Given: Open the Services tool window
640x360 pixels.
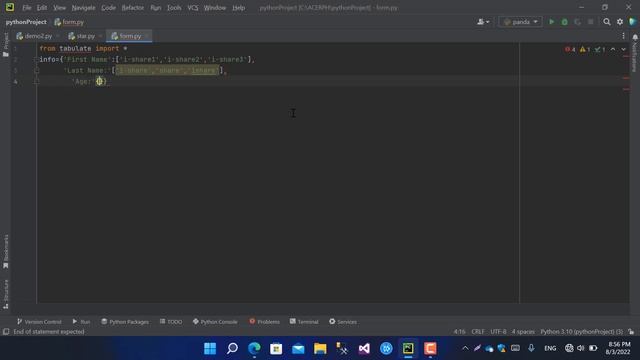Looking at the screenshot, I should pos(343,322).
